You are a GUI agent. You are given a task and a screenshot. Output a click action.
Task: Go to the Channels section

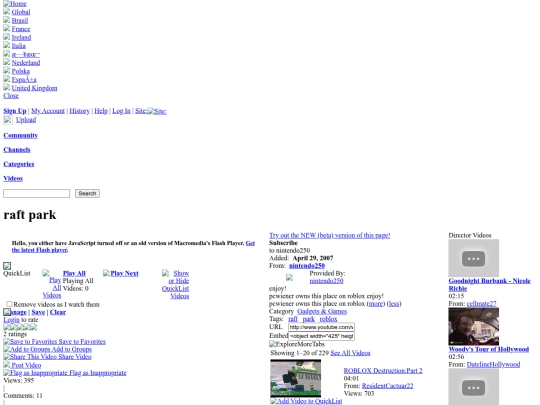click(17, 150)
